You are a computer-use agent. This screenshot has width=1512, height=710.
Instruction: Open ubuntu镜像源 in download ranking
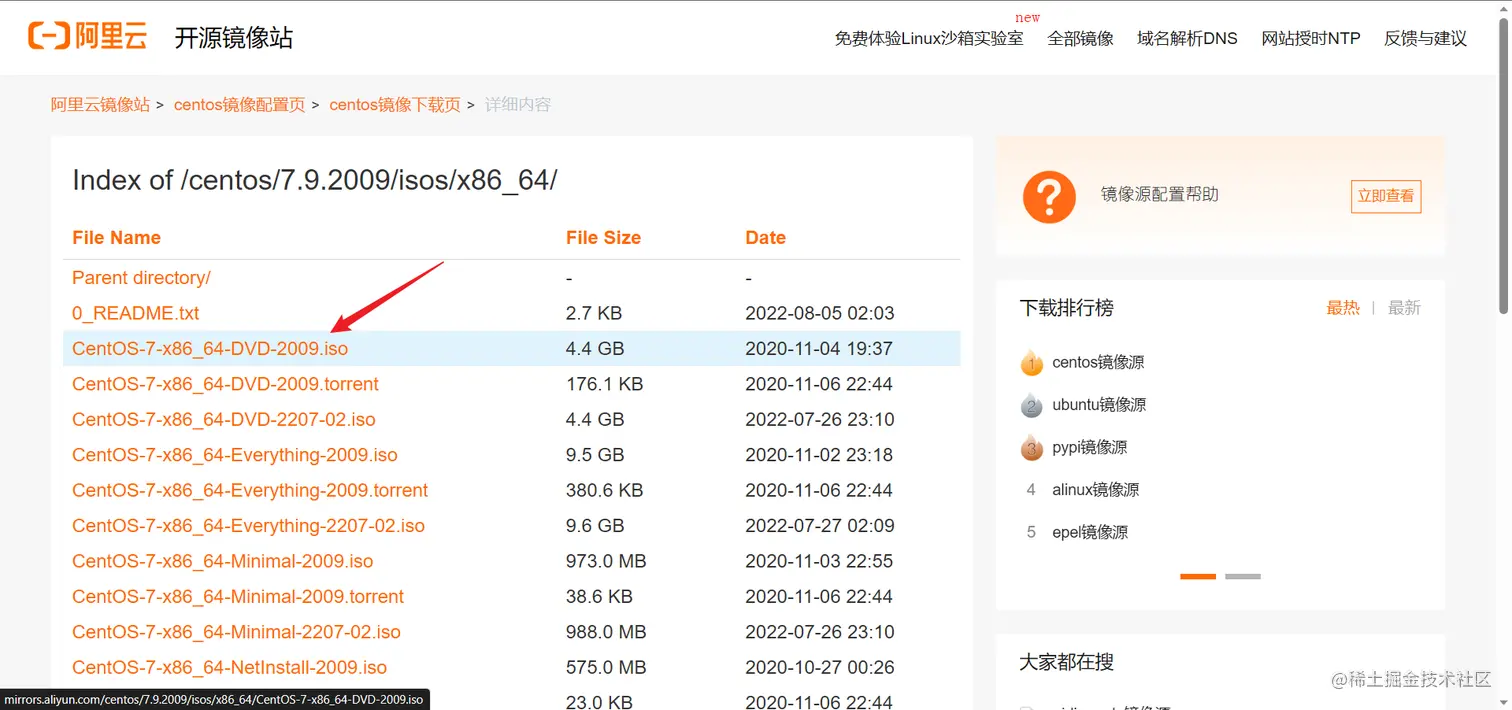point(1099,405)
